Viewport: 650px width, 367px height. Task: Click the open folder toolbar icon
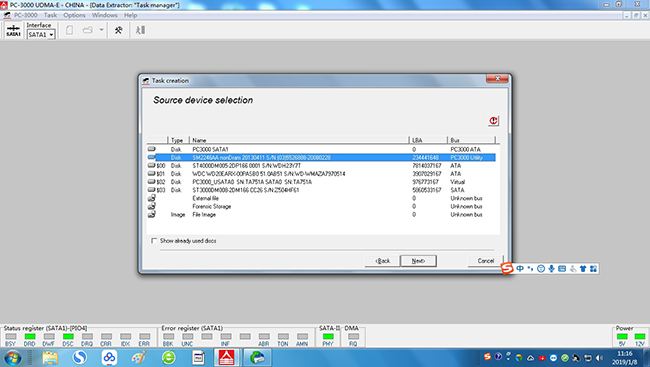87,30
